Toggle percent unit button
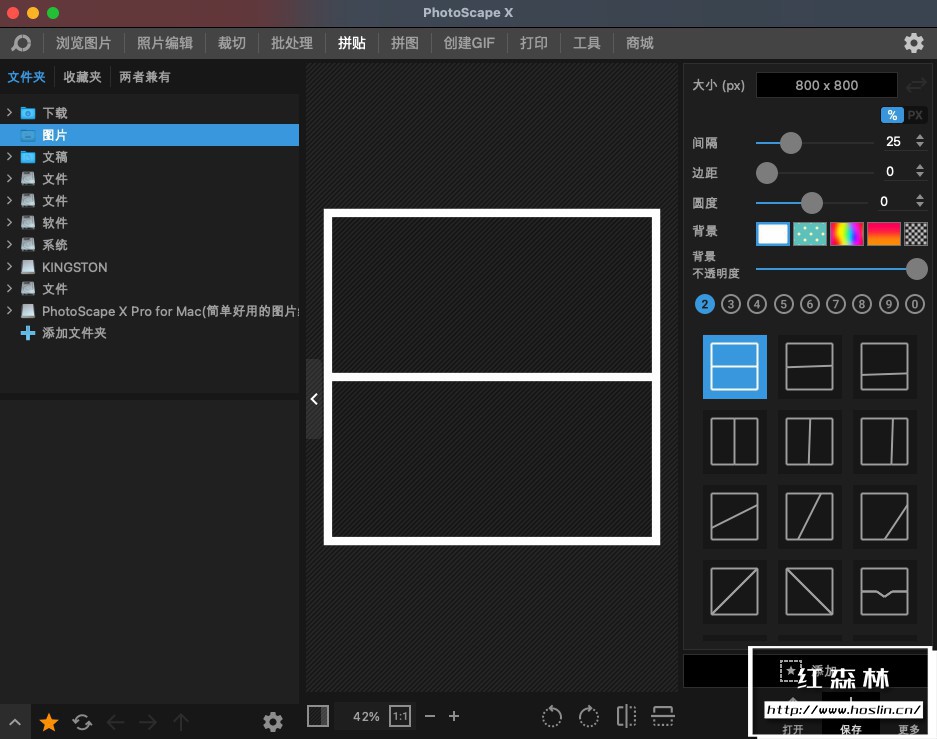Image resolution: width=937 pixels, height=739 pixels. point(890,115)
